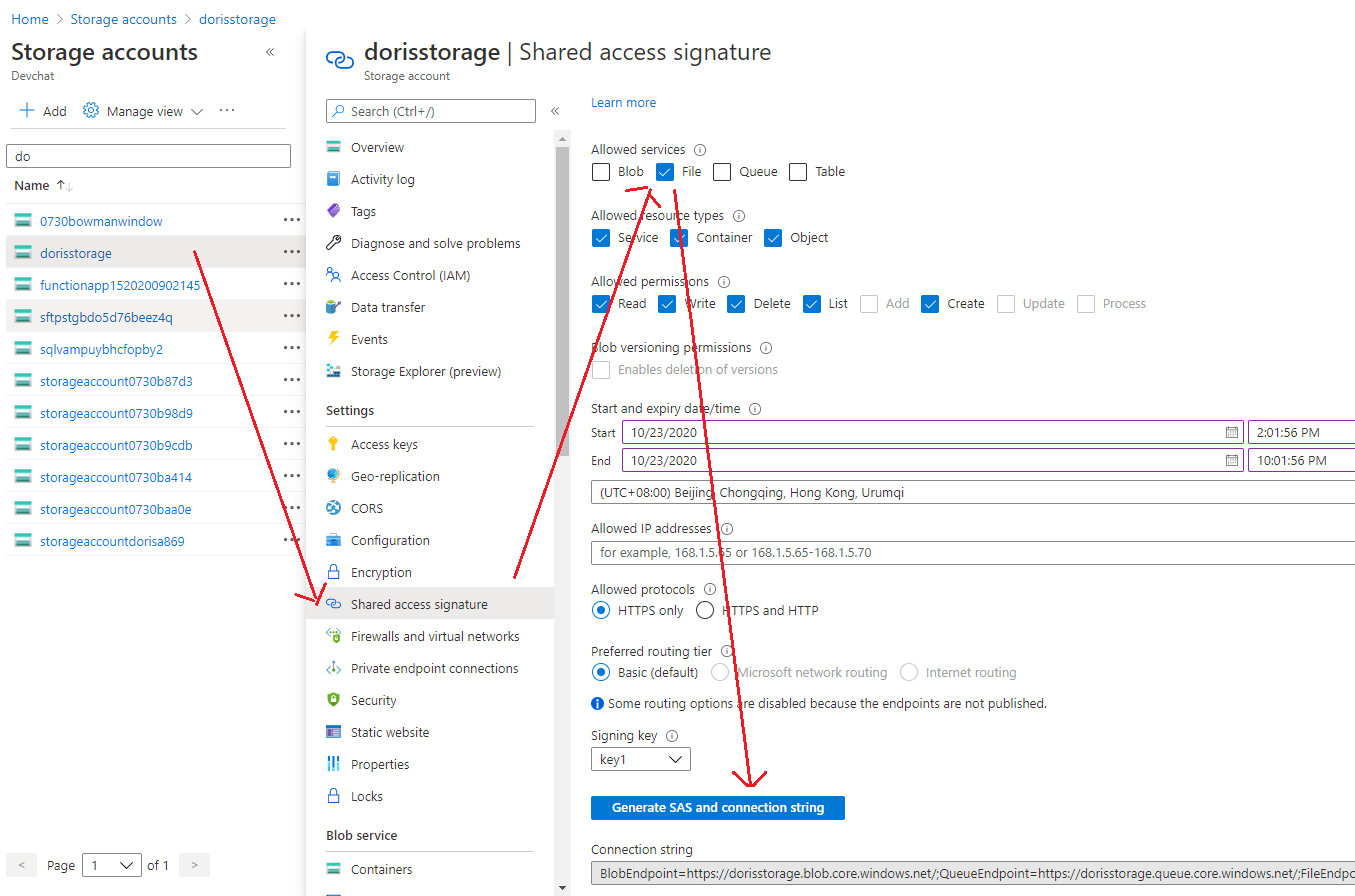Open the page number dropdown
Screen dimensions: 1355x896
coord(111,864)
